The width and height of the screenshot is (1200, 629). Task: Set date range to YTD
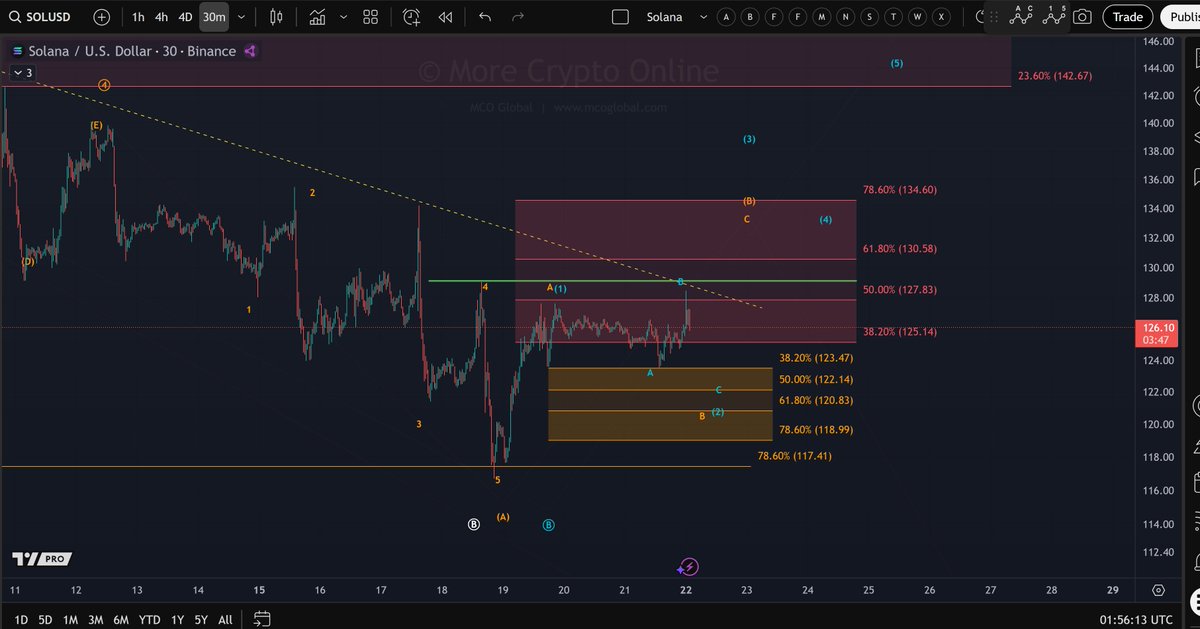(x=149, y=620)
